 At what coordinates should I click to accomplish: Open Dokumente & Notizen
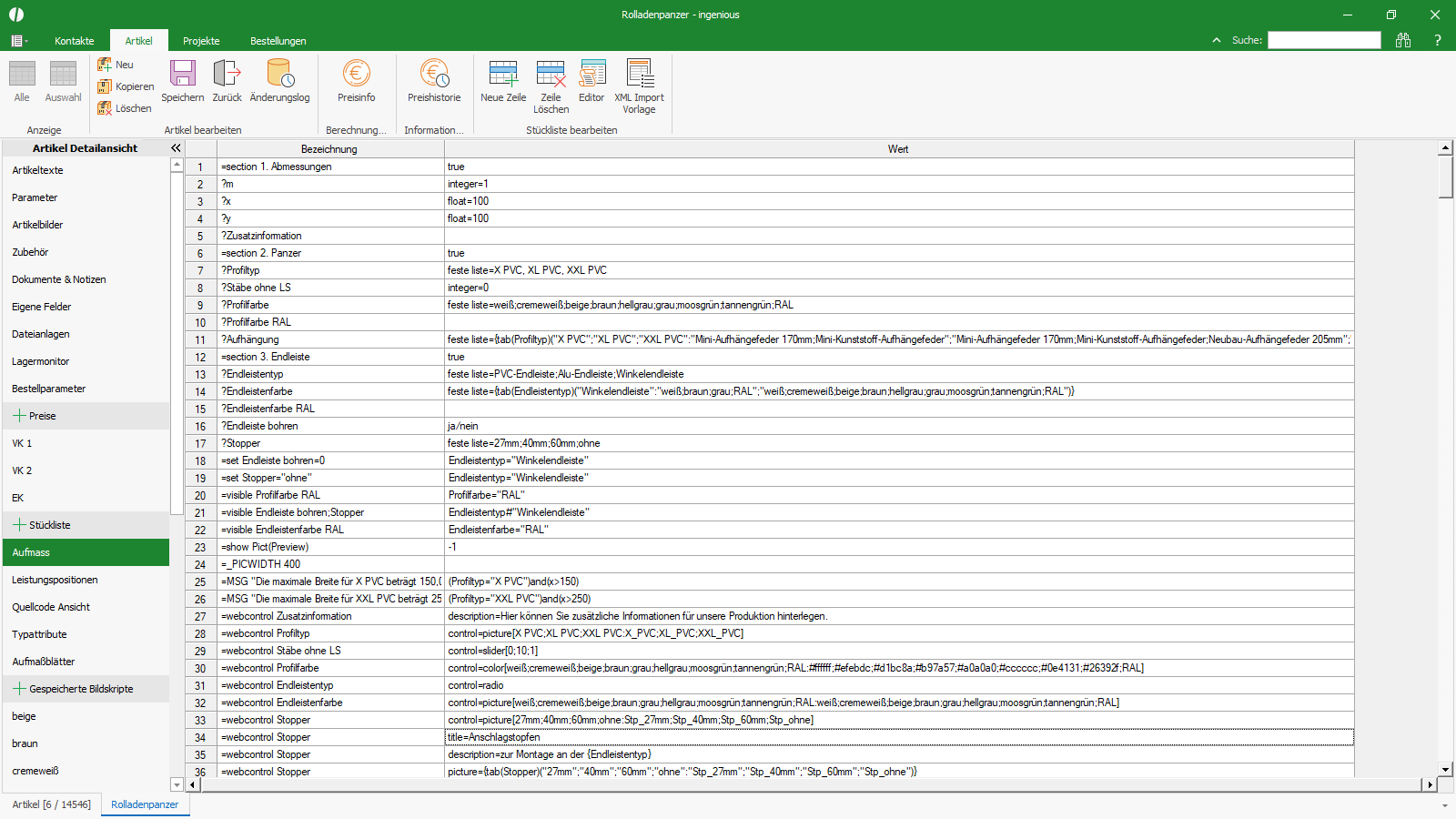click(86, 279)
